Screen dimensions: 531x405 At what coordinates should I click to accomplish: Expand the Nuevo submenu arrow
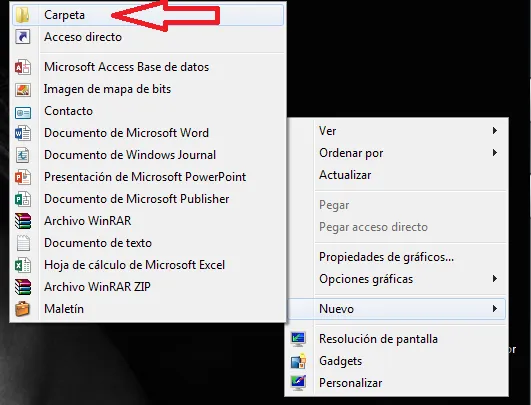pyautogui.click(x=495, y=308)
